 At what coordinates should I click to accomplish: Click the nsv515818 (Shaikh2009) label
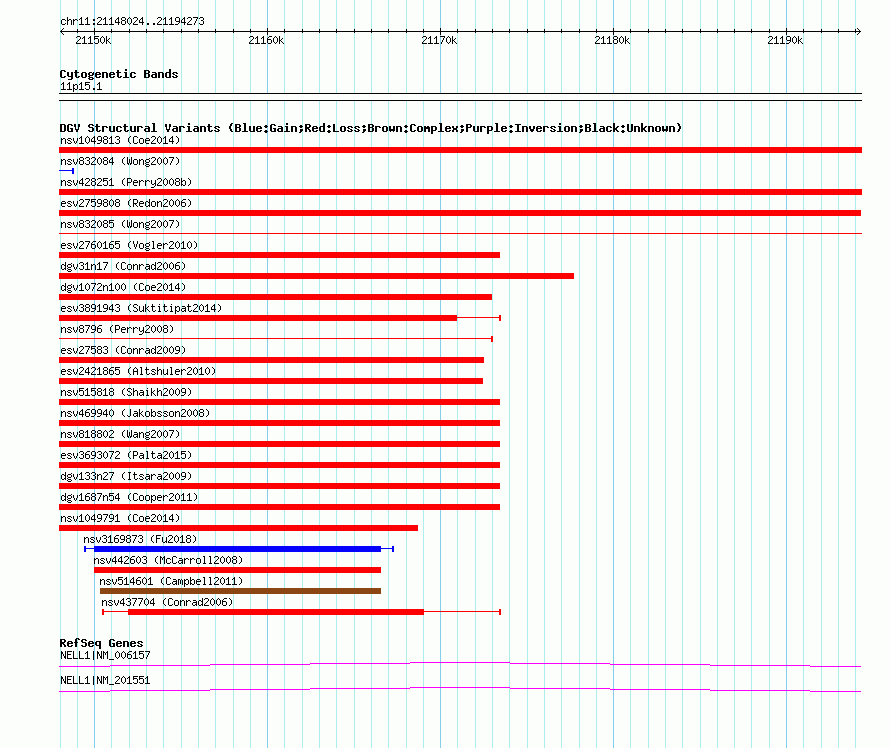click(x=126, y=392)
